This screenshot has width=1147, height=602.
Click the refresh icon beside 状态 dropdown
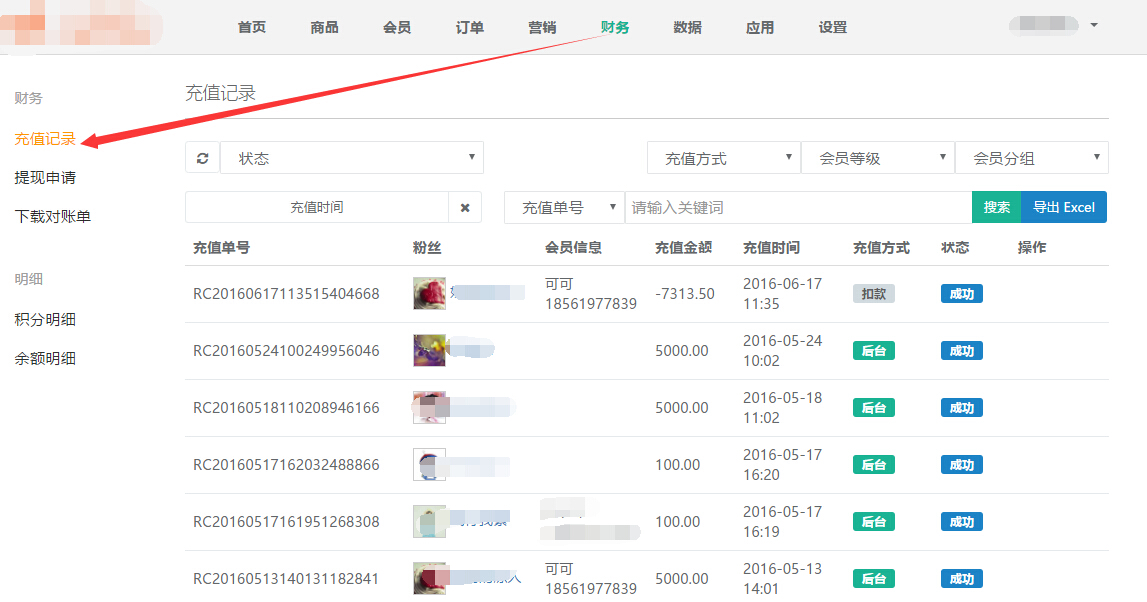click(202, 158)
